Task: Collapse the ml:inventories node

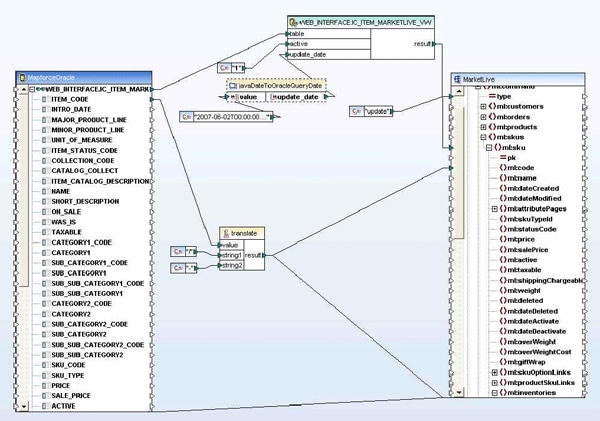Action: tap(494, 393)
